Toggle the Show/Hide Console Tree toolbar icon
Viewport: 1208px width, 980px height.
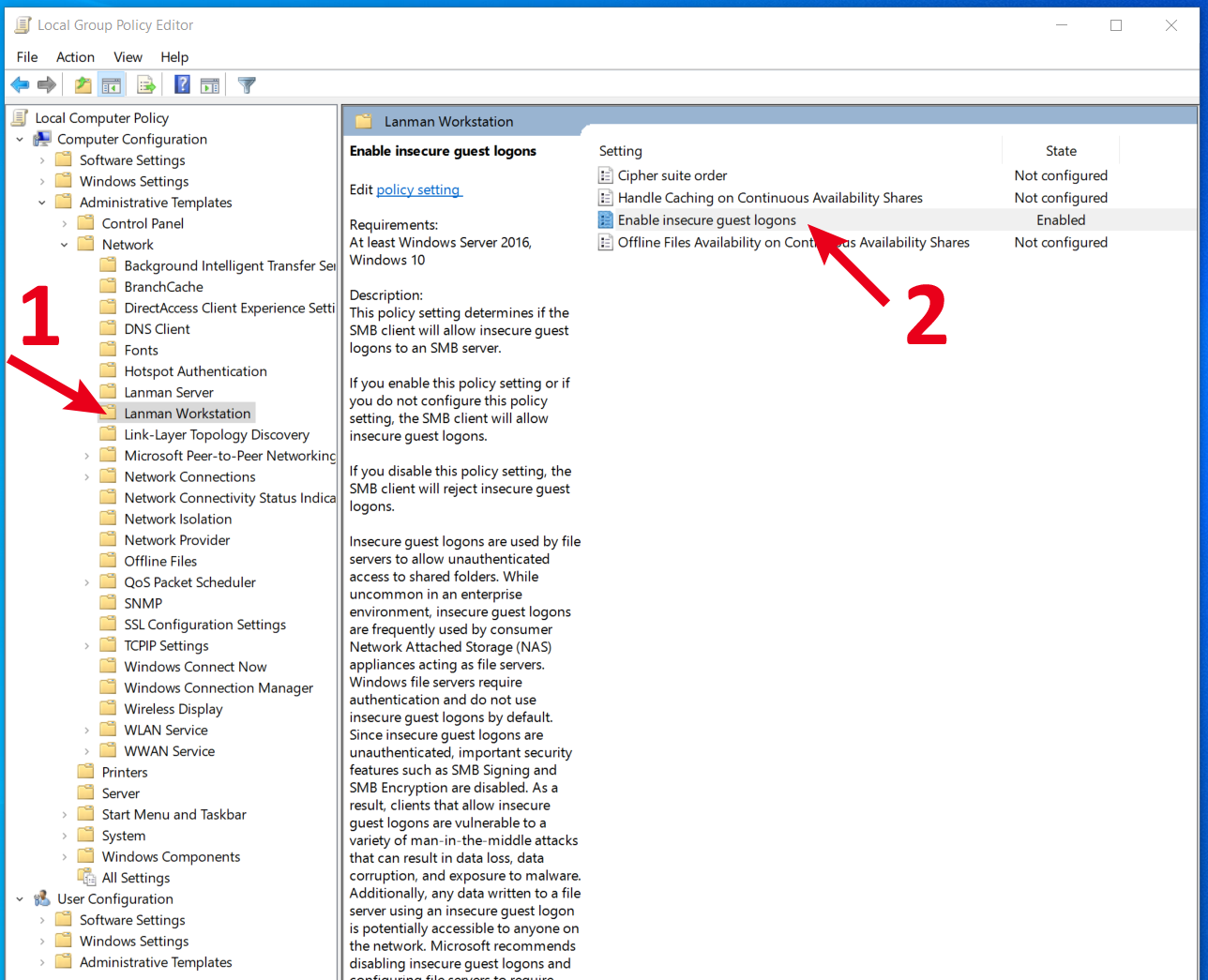pyautogui.click(x=113, y=84)
